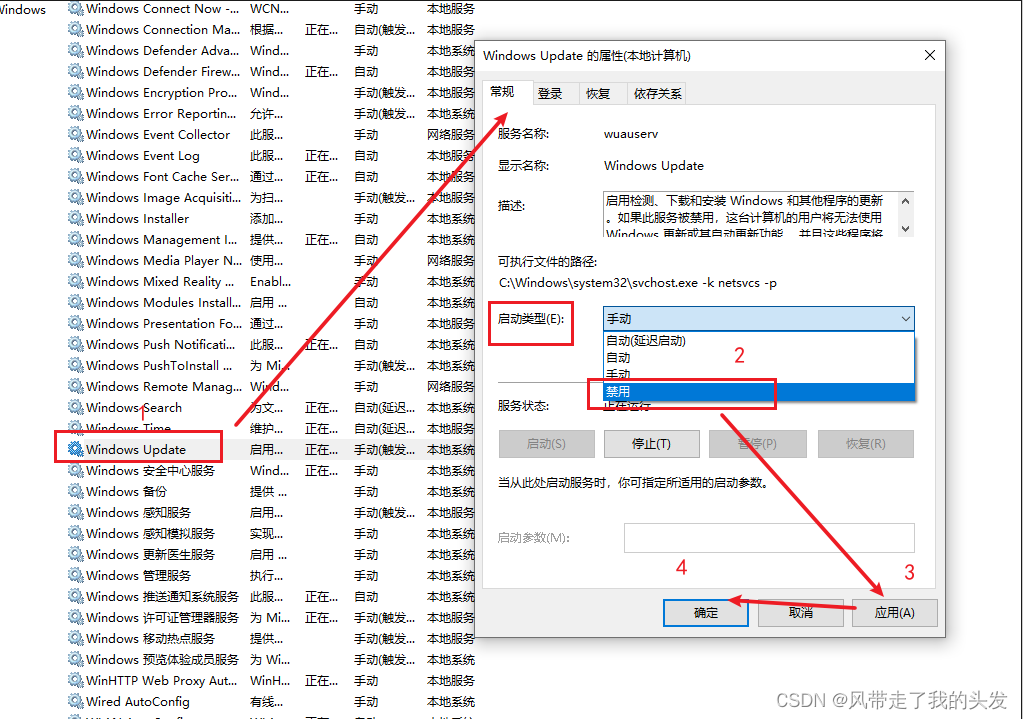Select Windows 更新医生服务 service row
This screenshot has height=719, width=1023.
coord(271,554)
